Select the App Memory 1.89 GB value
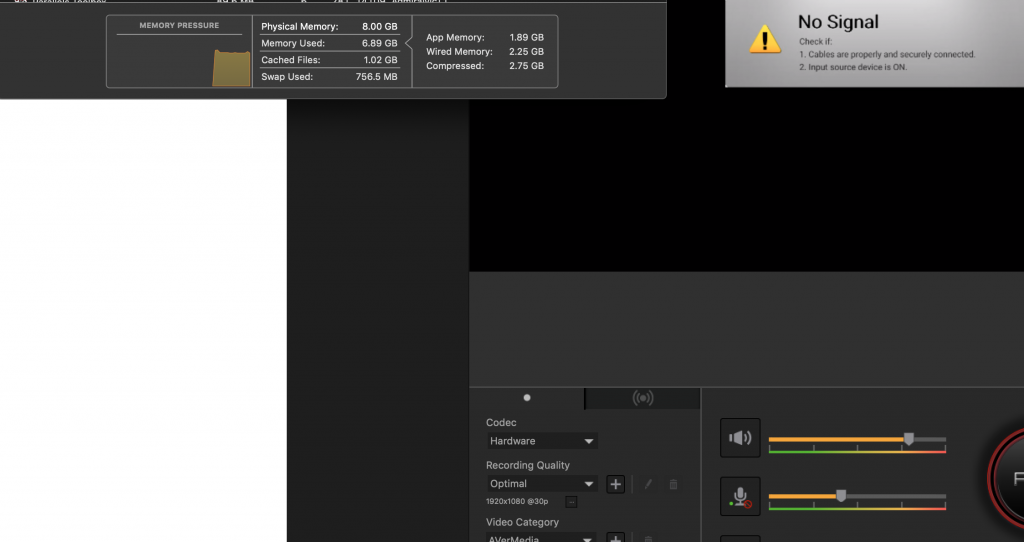 [526, 37]
